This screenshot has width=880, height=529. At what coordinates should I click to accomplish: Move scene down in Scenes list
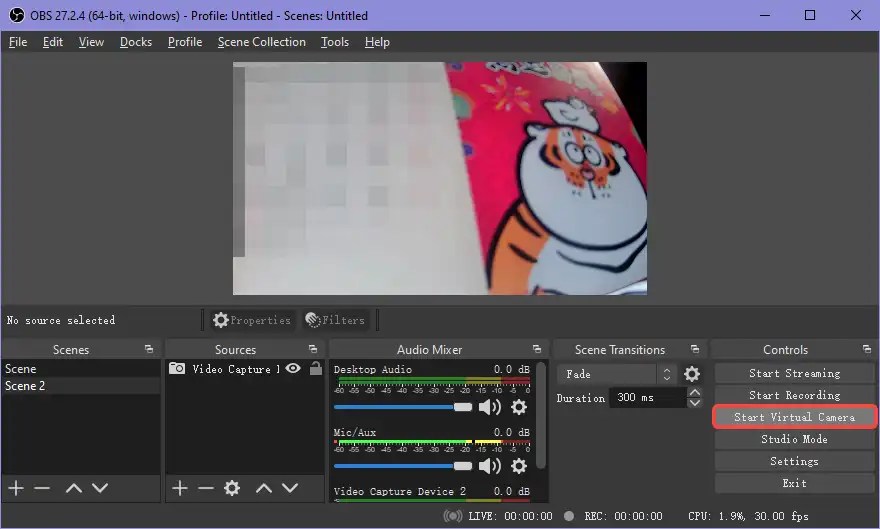pyautogui.click(x=100, y=488)
